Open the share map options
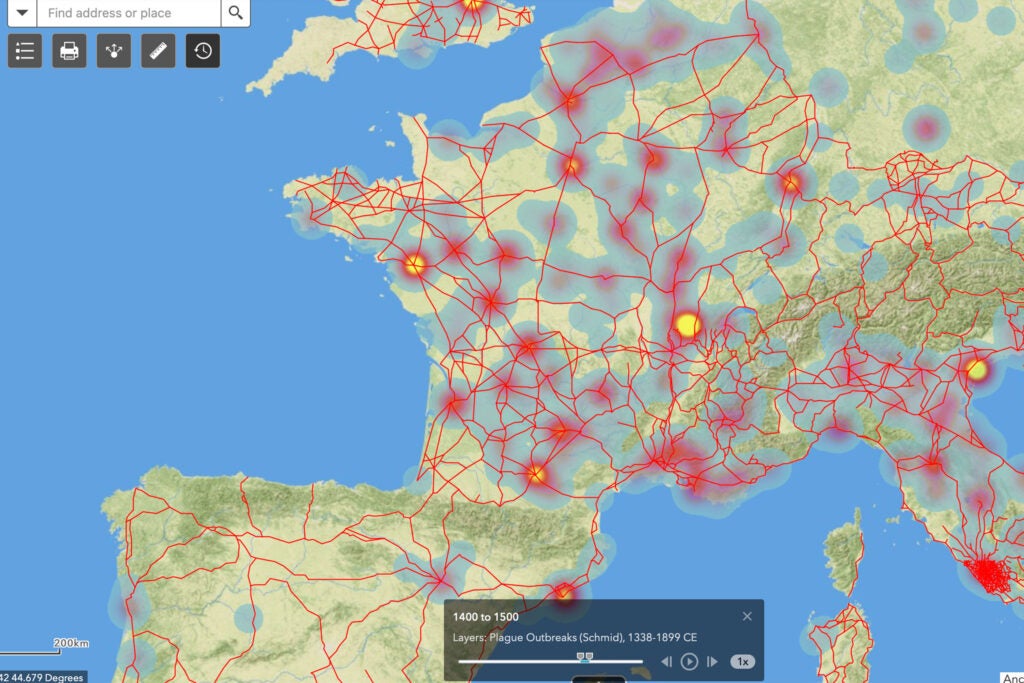Viewport: 1024px width, 683px height. click(112, 51)
